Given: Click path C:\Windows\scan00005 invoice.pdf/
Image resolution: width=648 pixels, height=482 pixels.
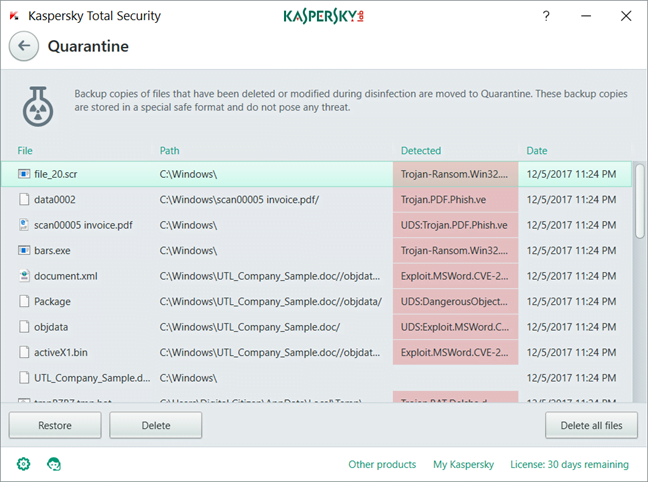Looking at the screenshot, I should (x=239, y=200).
